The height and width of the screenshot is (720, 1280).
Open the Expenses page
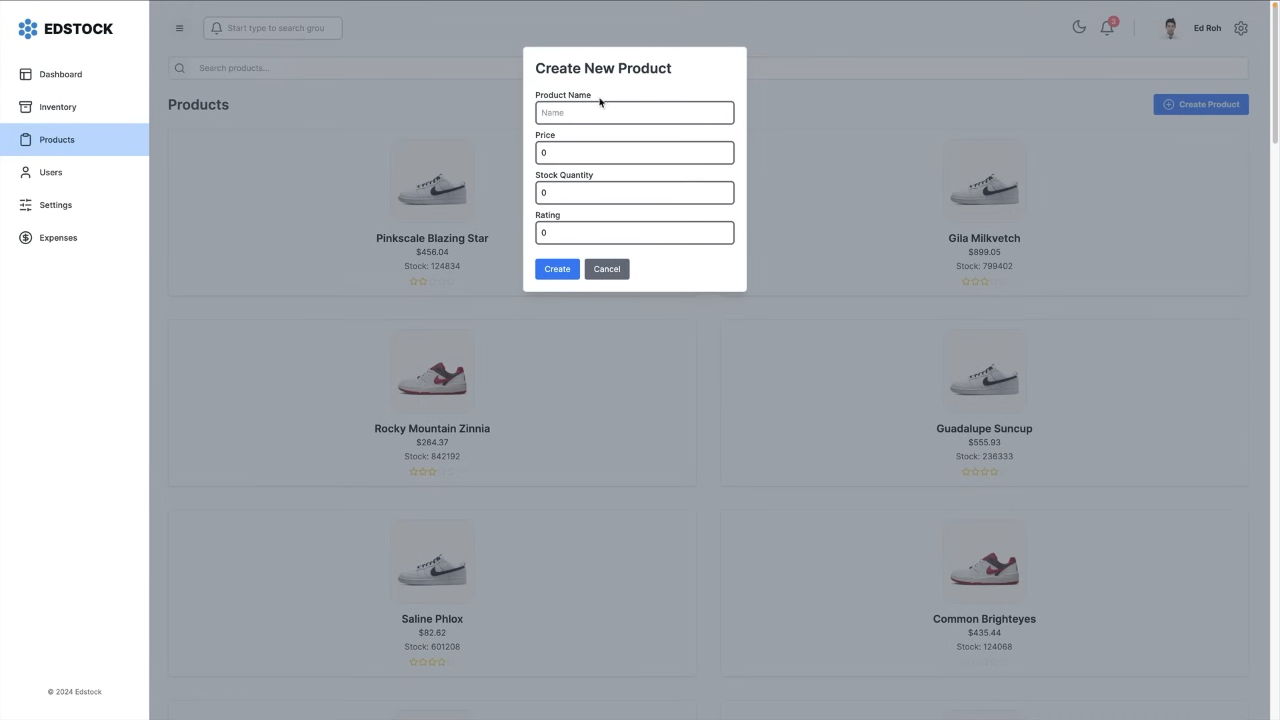click(x=58, y=238)
